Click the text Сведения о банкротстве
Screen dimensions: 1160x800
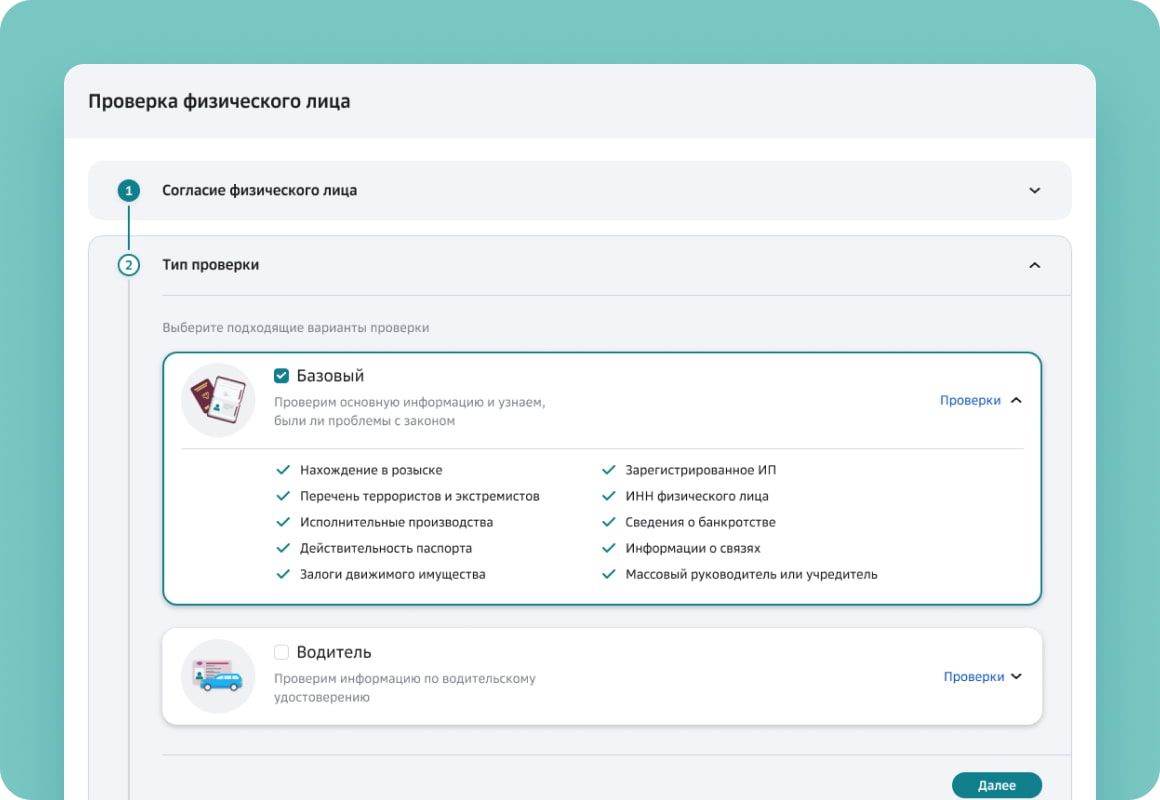[701, 522]
